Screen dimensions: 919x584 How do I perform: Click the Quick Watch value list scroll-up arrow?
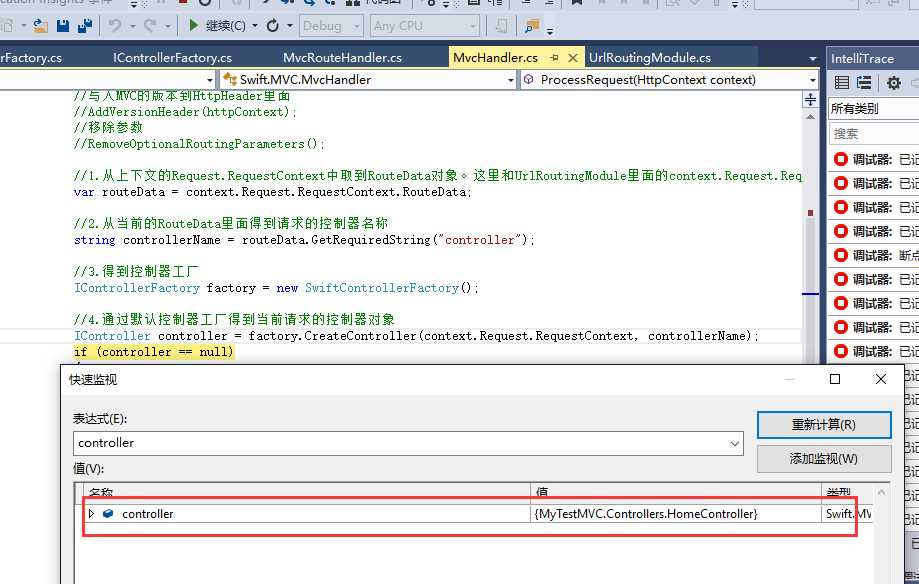pyautogui.click(x=880, y=492)
